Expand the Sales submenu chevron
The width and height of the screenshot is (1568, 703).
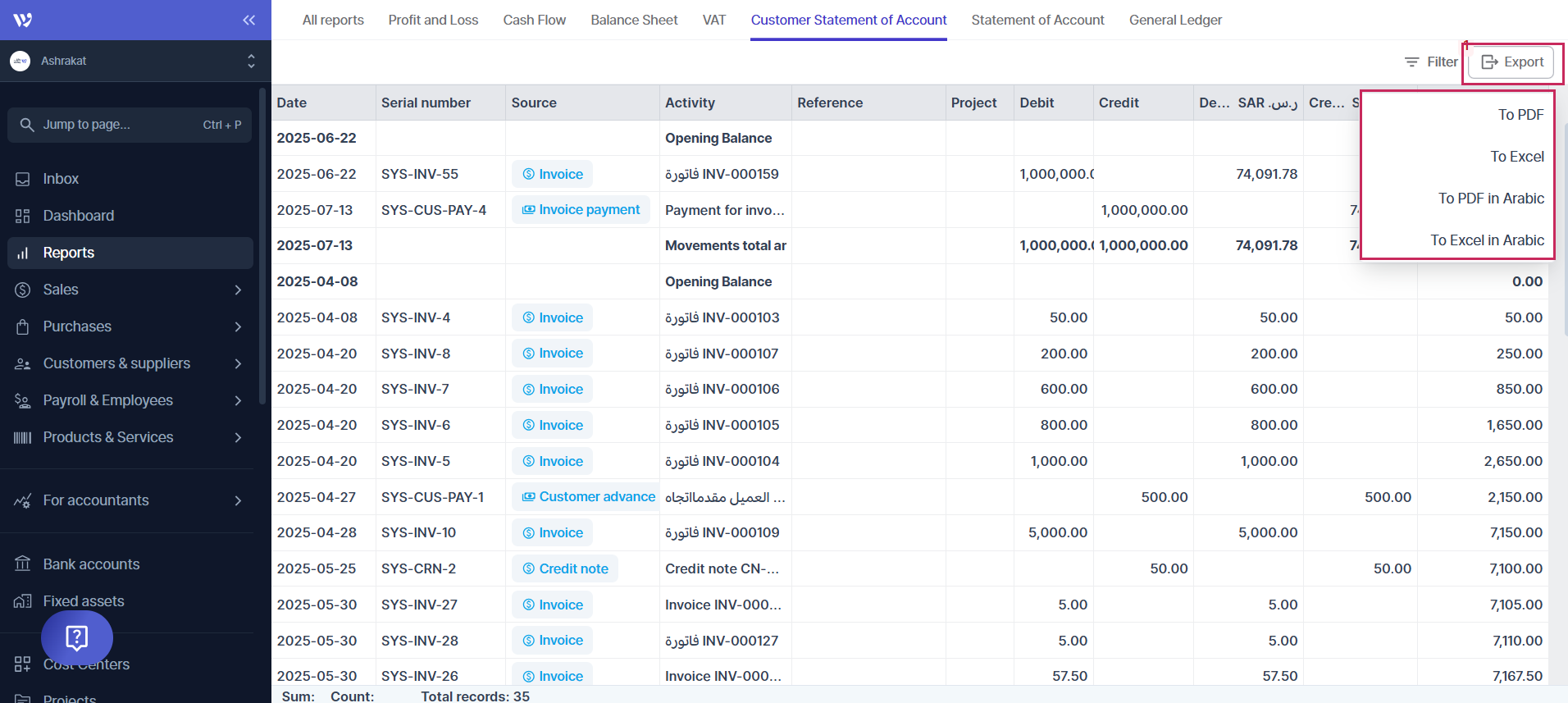click(x=238, y=290)
